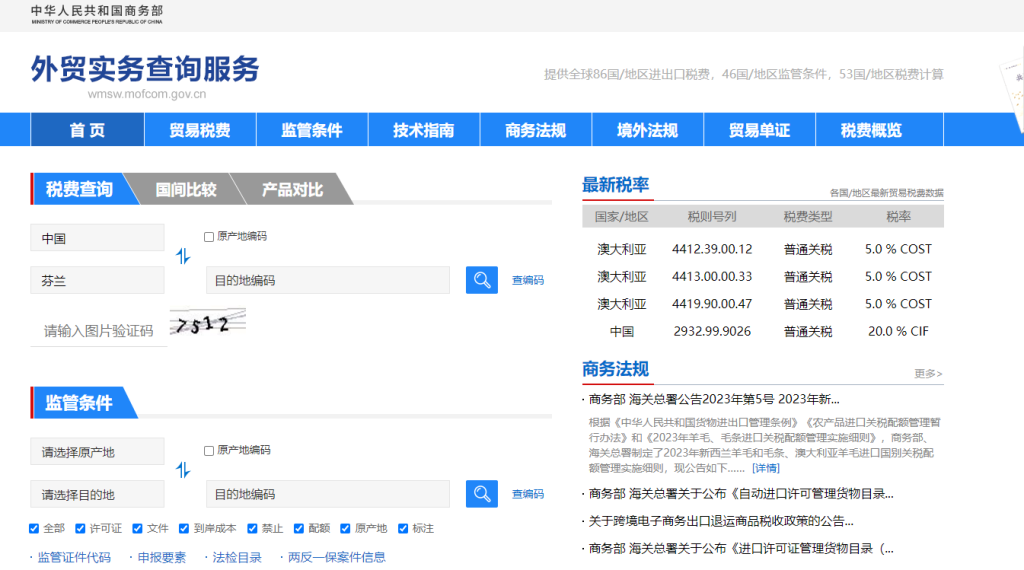Open the 芬兰 destination country selector

pyautogui.click(x=97, y=280)
